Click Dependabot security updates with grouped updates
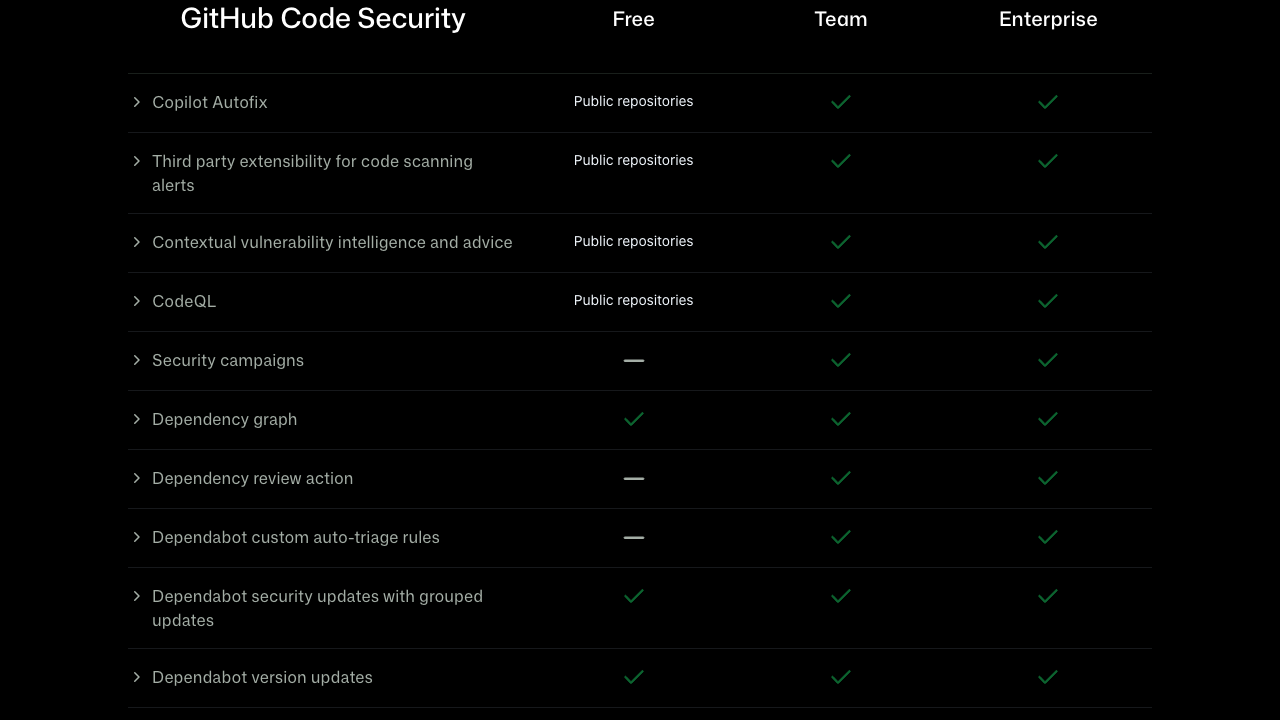The width and height of the screenshot is (1280, 720). click(318, 608)
